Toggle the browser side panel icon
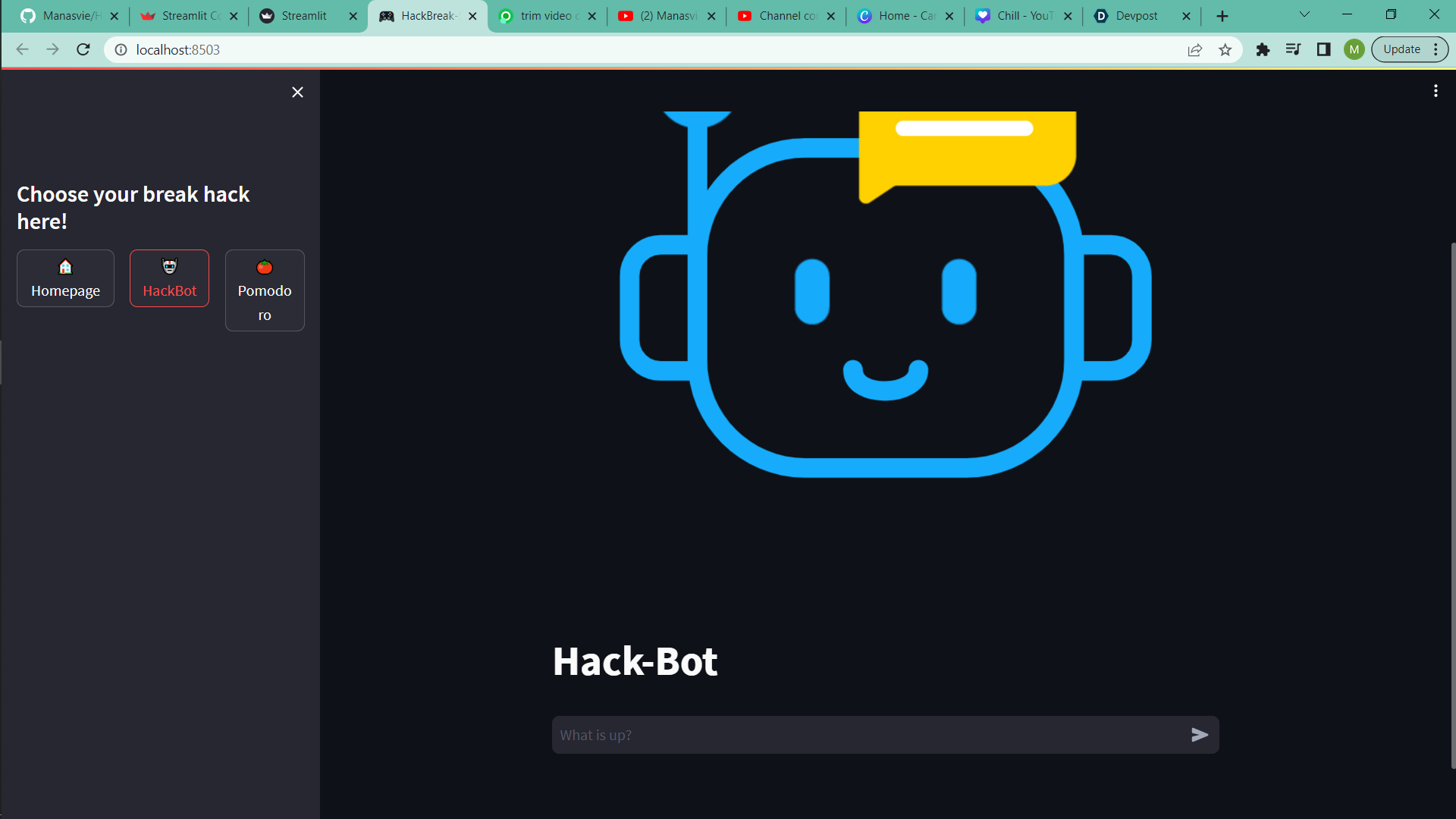1456x819 pixels. point(1323,49)
